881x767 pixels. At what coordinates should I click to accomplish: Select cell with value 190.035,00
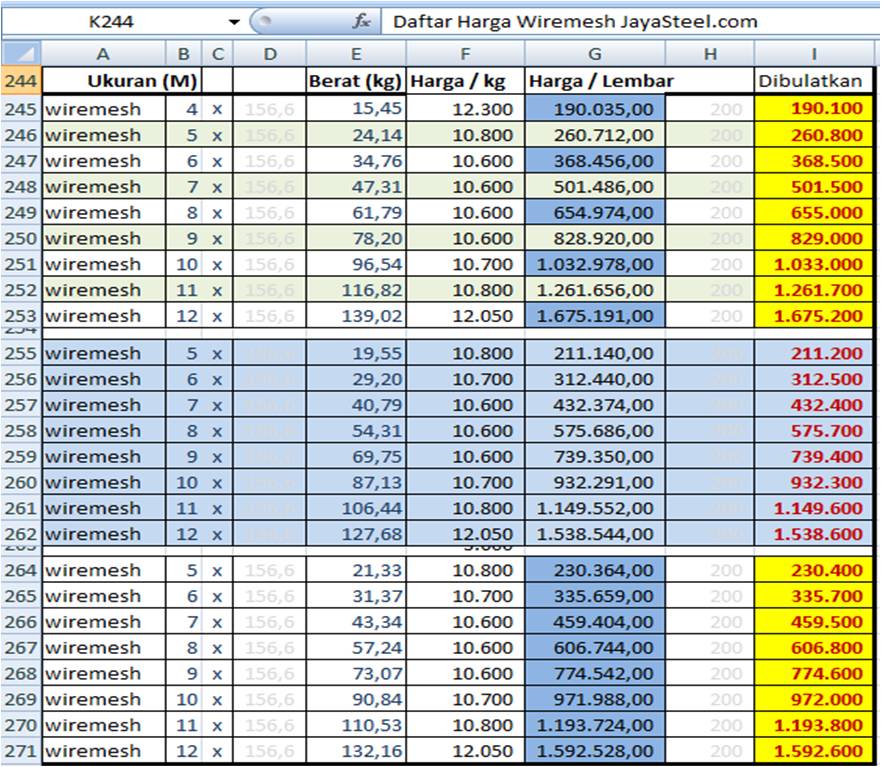click(595, 108)
